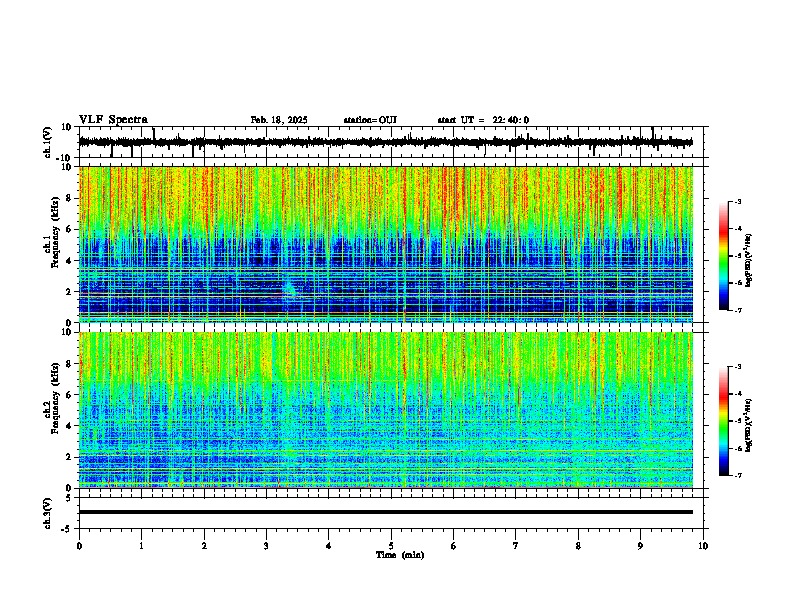This screenshot has height=612, width=792.
Task: Click the 'VLF Spectra' title text
Action: (x=113, y=120)
